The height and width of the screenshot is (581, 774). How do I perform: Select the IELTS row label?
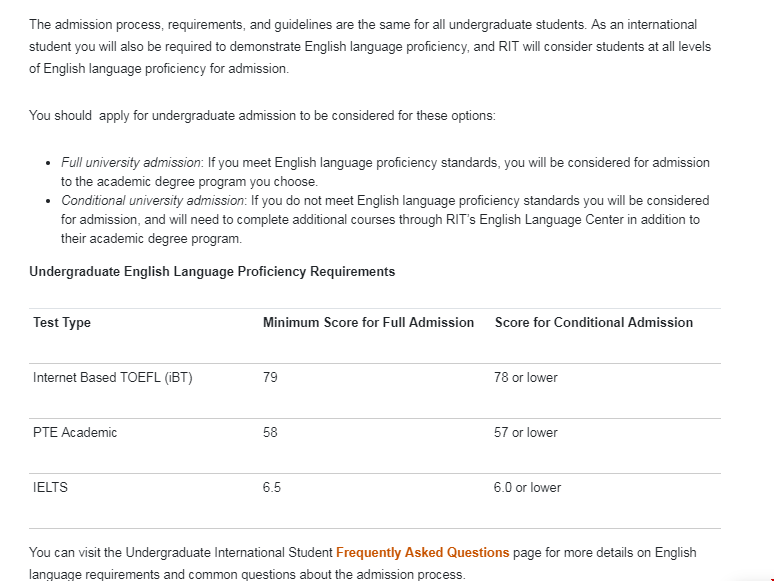tap(50, 487)
